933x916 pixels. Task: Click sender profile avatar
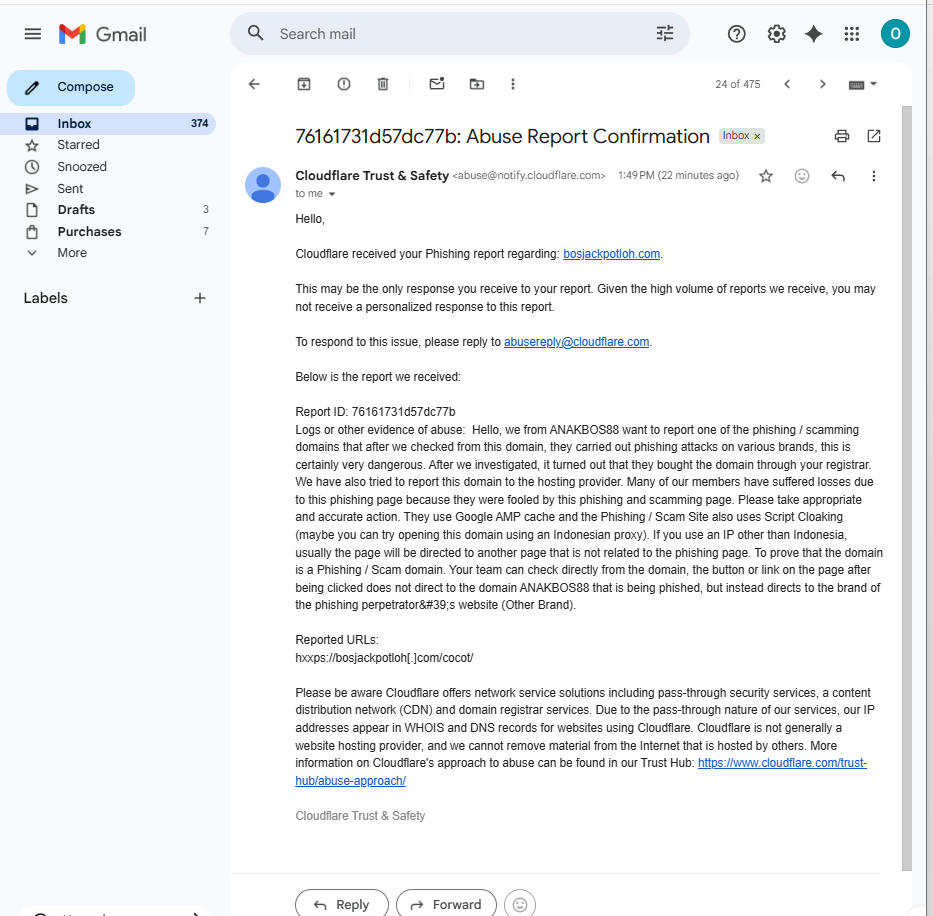tap(263, 185)
